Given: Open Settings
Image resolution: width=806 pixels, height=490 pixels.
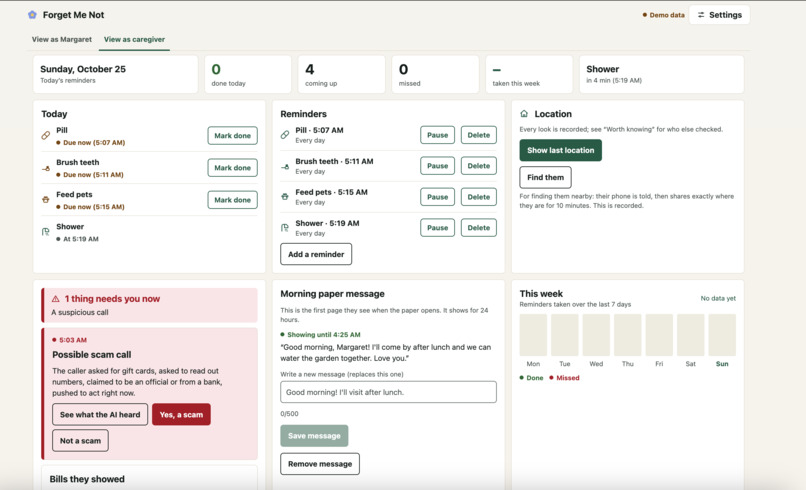Looking at the screenshot, I should click(x=719, y=15).
